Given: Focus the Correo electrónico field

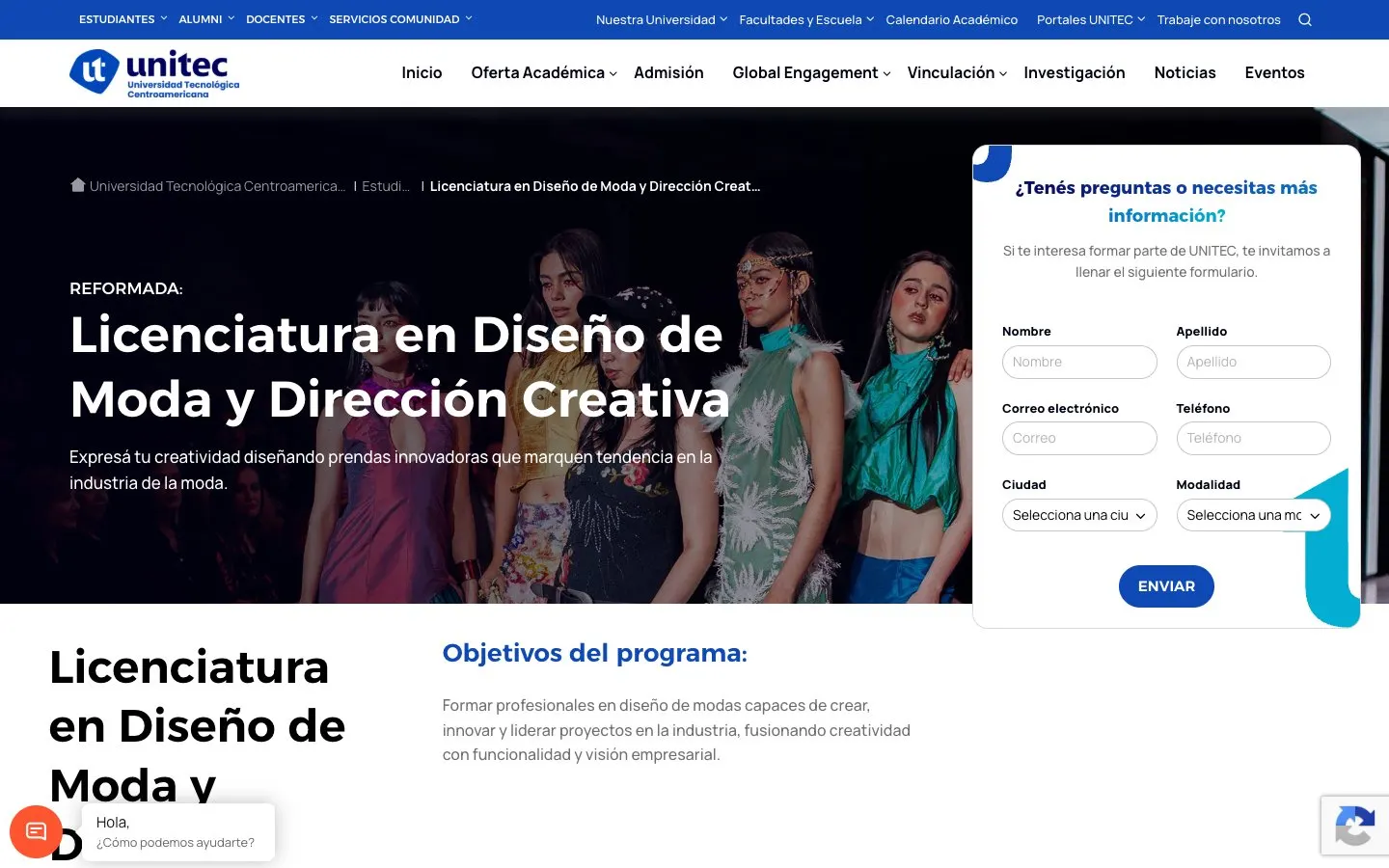Looking at the screenshot, I should (x=1079, y=438).
